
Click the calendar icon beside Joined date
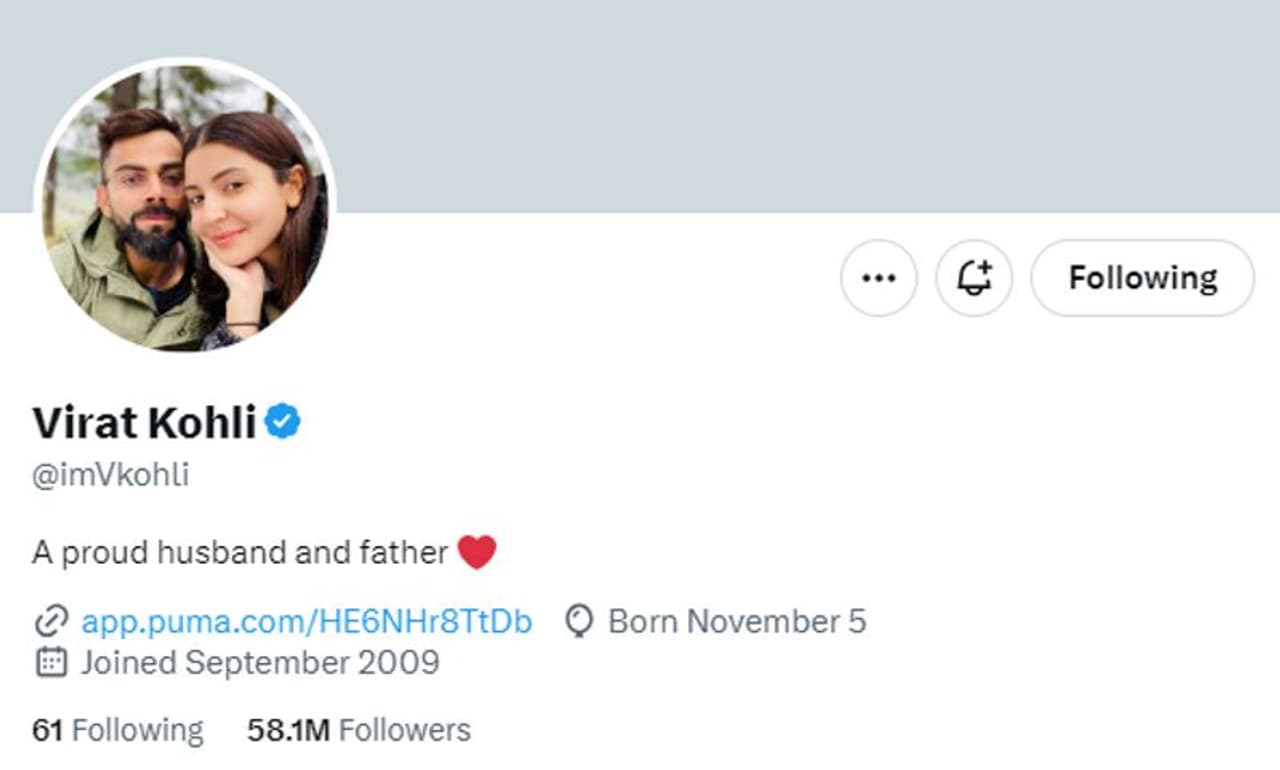click(x=50, y=662)
